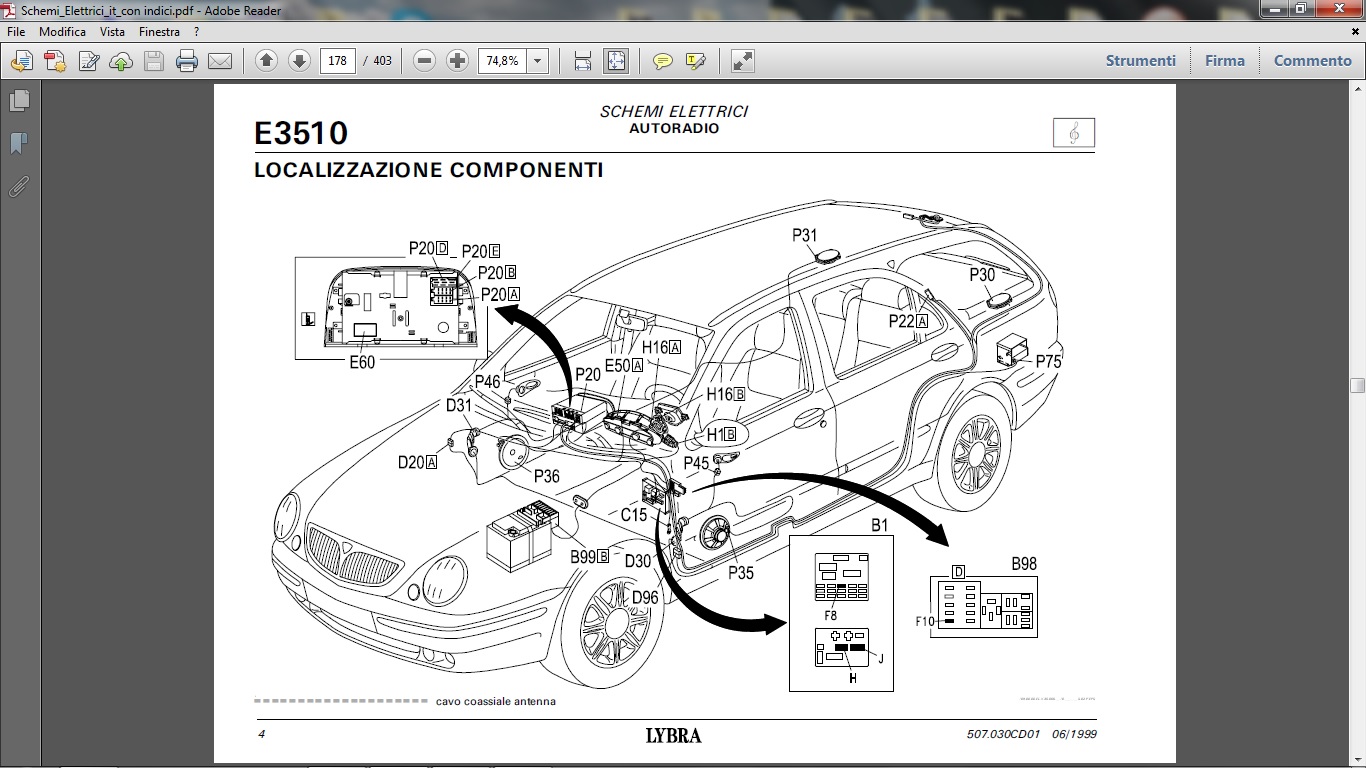The width and height of the screenshot is (1366, 768).
Task: Click the 'SCHEMI ELETTRICI' header text
Action: [674, 112]
